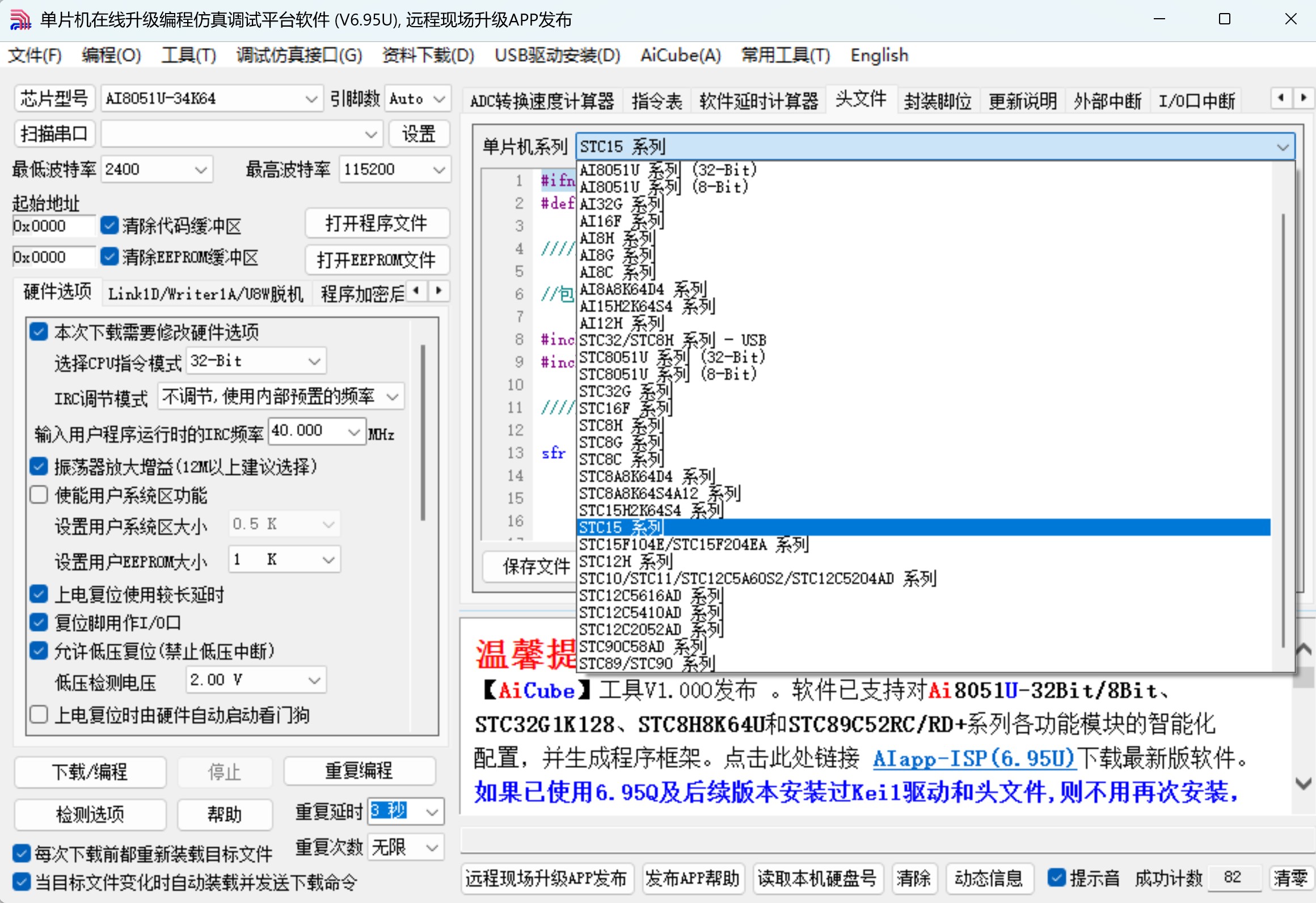
Task: Uncheck 本次下载需要修改硬件选项
Action: pyautogui.click(x=39, y=331)
